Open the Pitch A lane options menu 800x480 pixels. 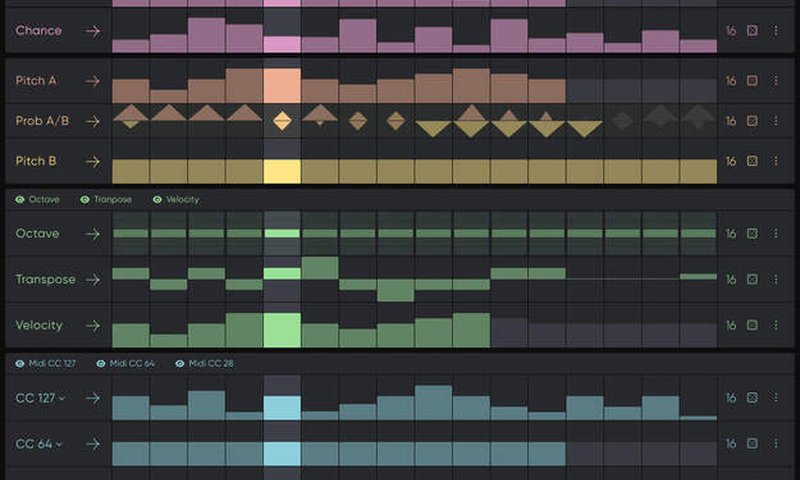tap(775, 81)
